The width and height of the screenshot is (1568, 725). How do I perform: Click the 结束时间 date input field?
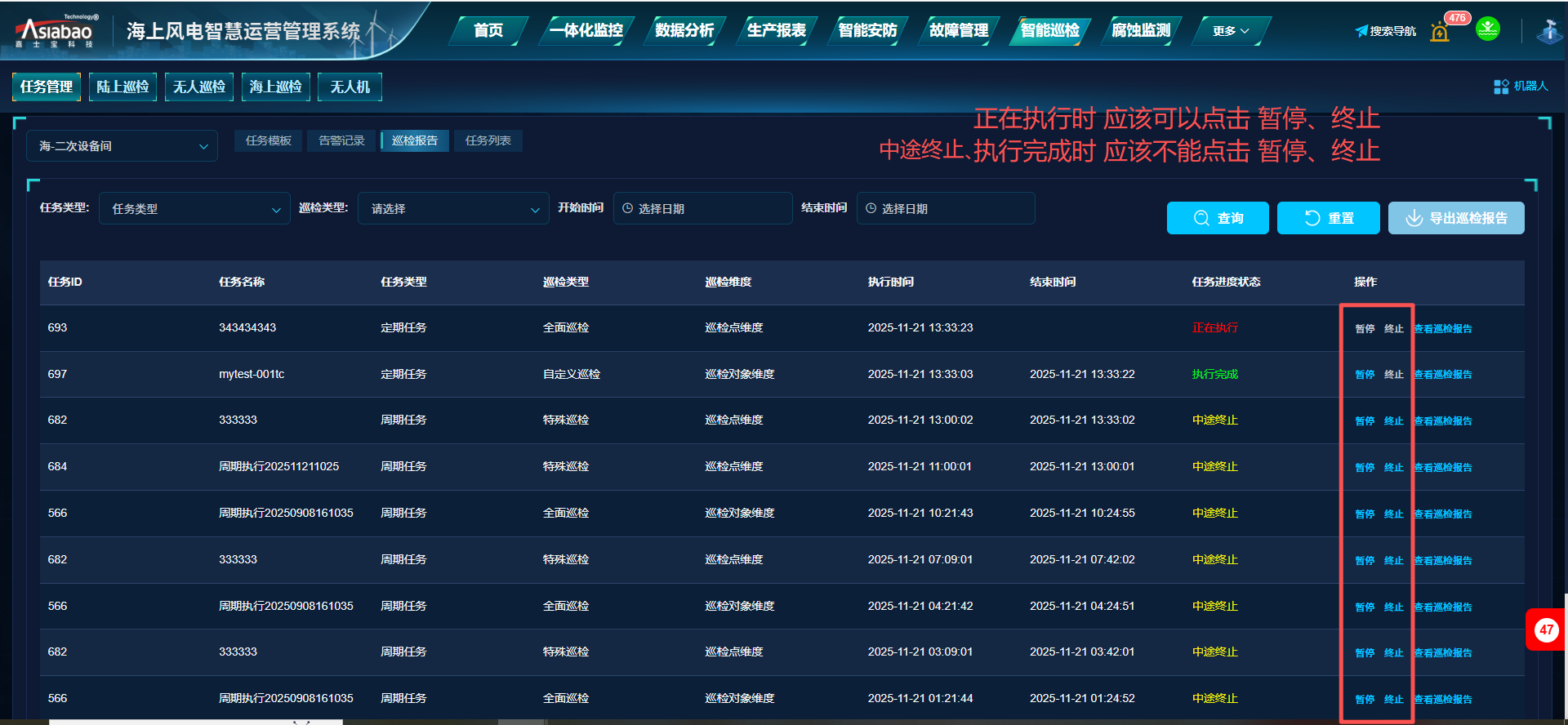coord(945,209)
